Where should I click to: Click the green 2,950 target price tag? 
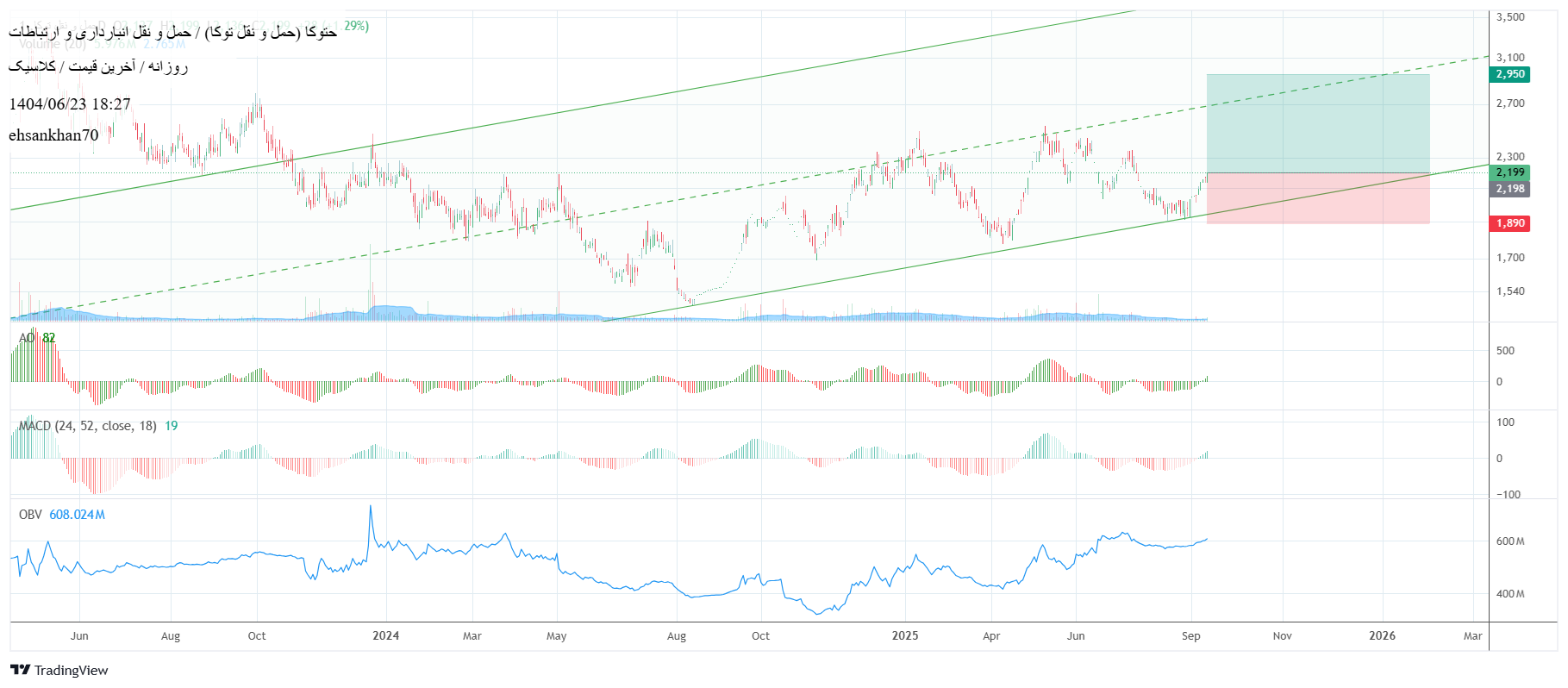tap(1509, 74)
